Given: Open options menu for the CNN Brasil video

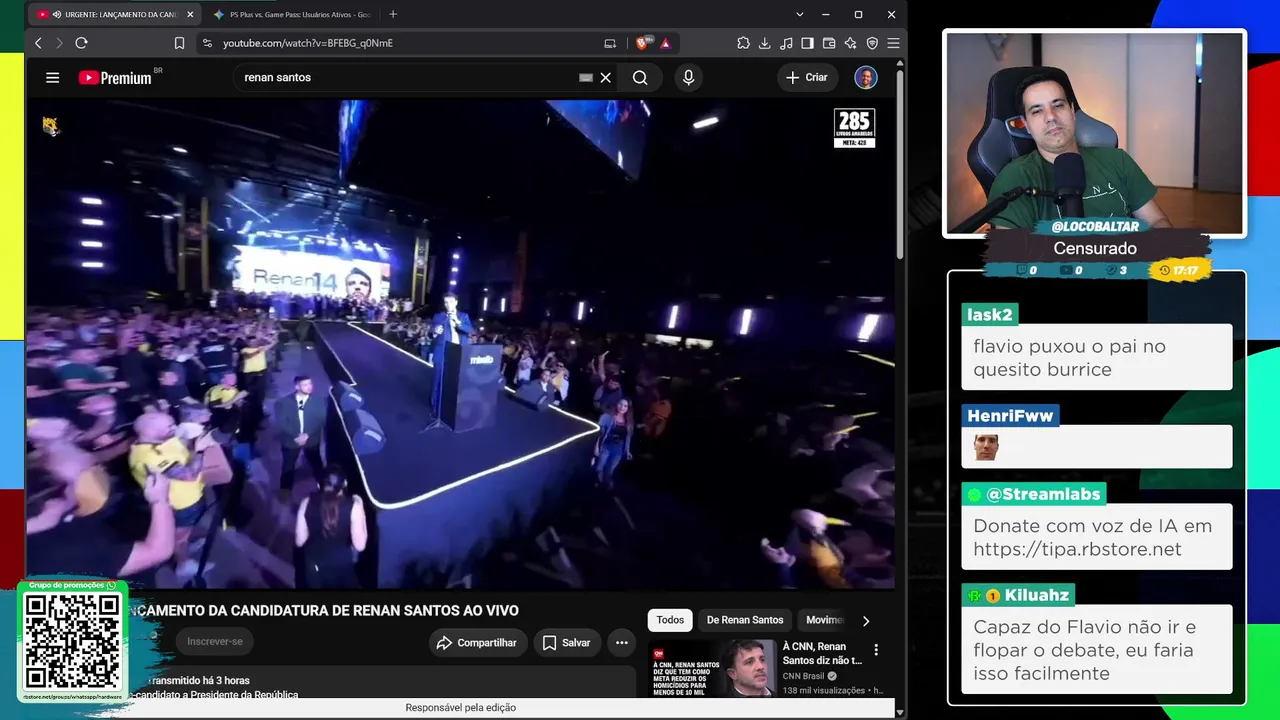Looking at the screenshot, I should pos(876,650).
